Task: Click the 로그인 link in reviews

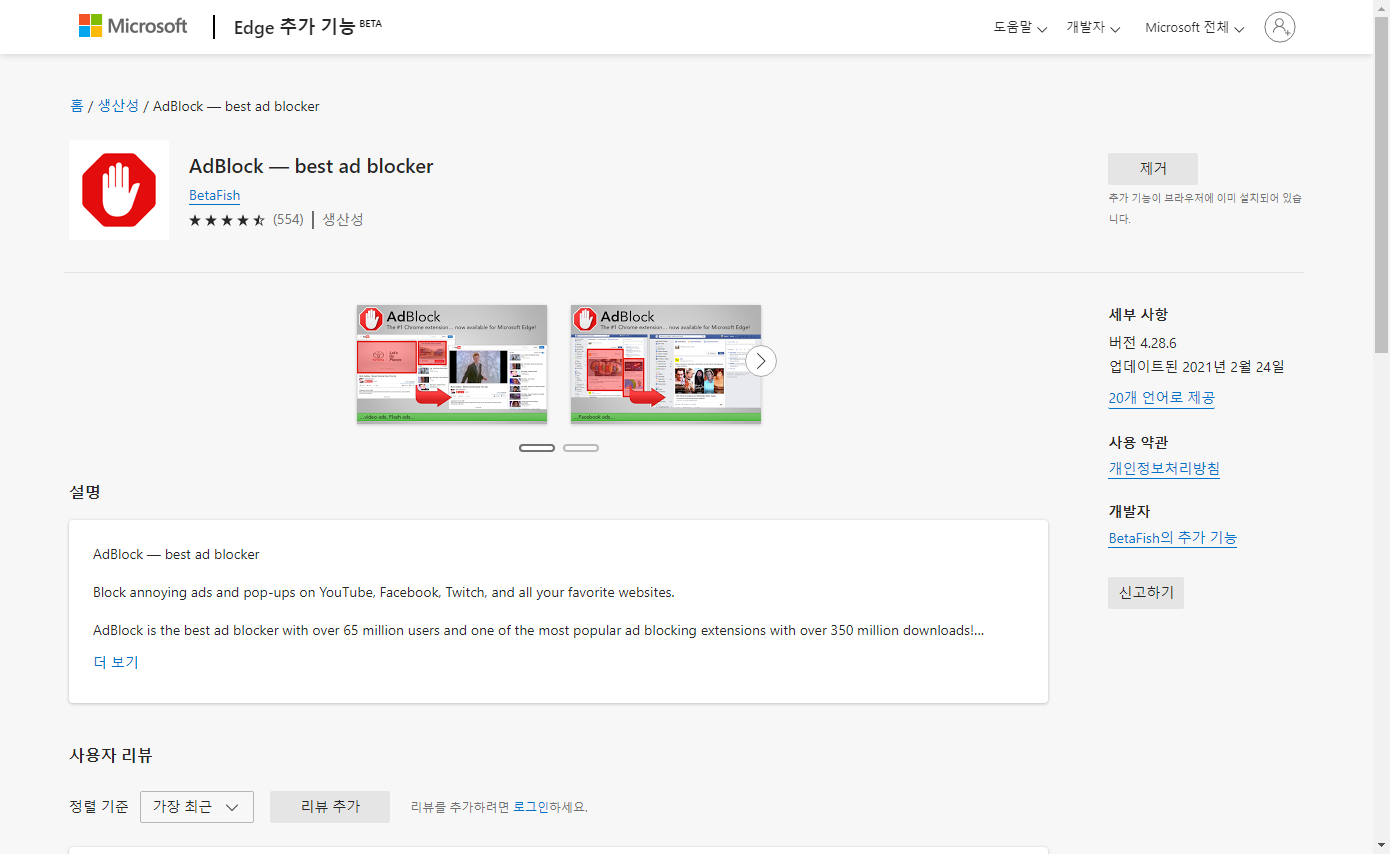Action: [x=531, y=807]
